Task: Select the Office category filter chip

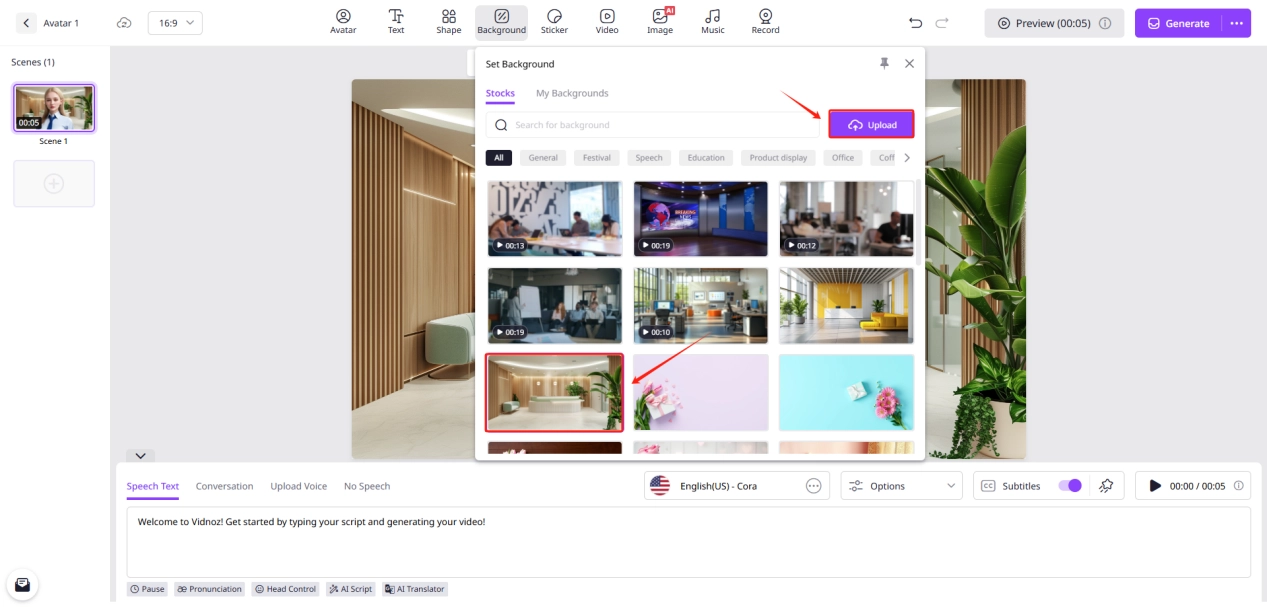Action: click(843, 158)
